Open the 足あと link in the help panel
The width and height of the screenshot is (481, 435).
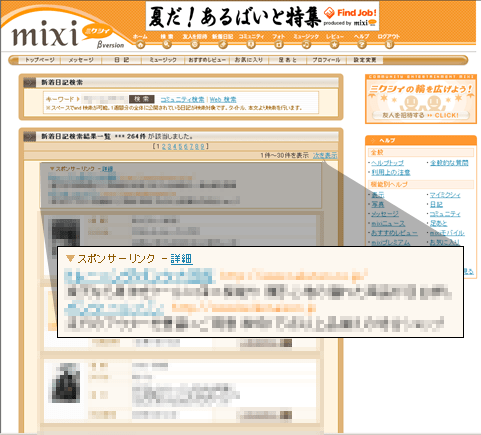coord(438,223)
